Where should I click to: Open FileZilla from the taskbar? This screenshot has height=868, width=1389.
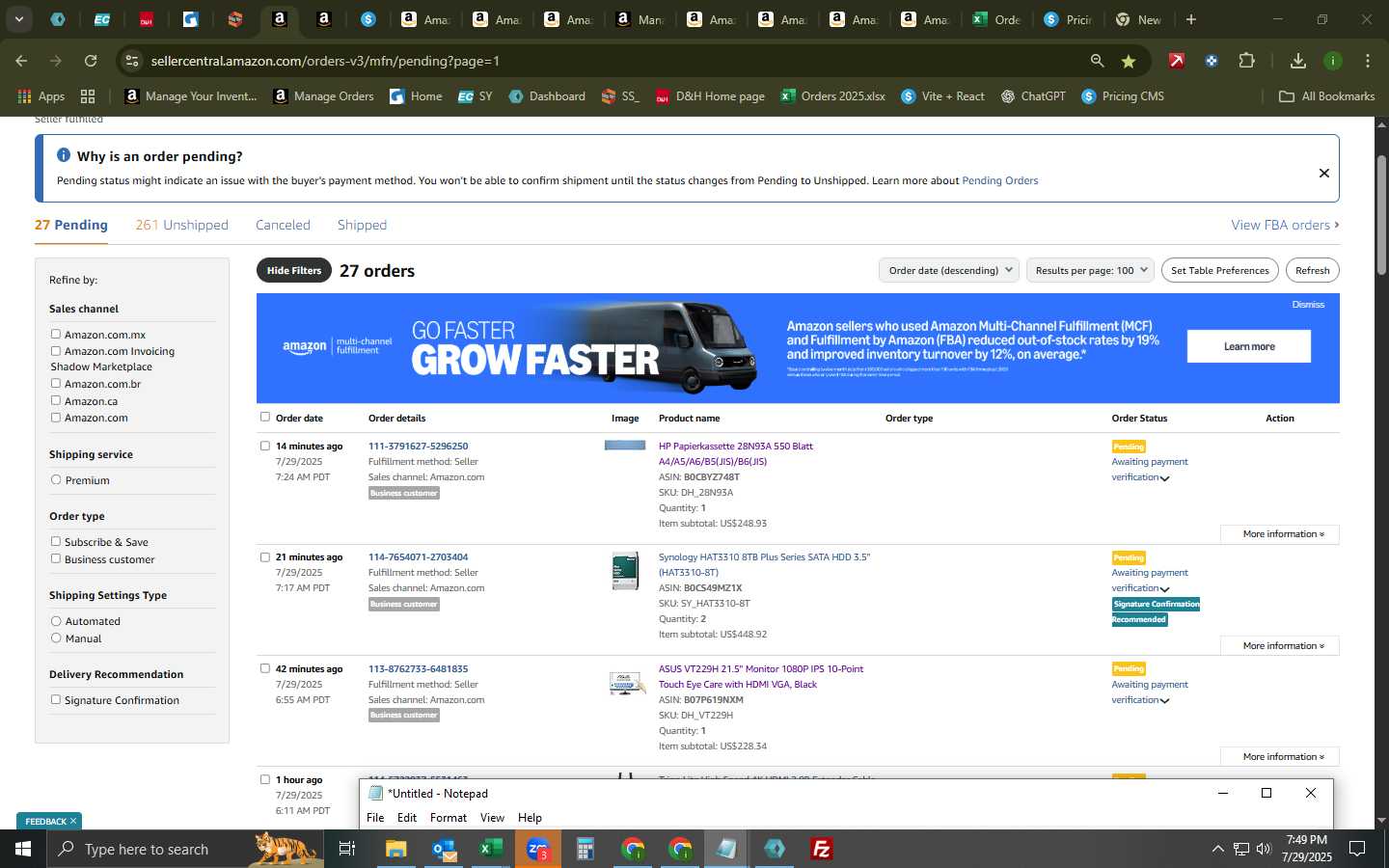coord(822,849)
